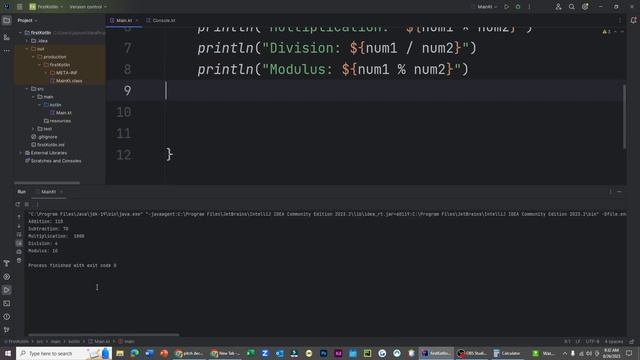Toggle Scroll to End in the Run console

pyautogui.click(x=19, y=243)
